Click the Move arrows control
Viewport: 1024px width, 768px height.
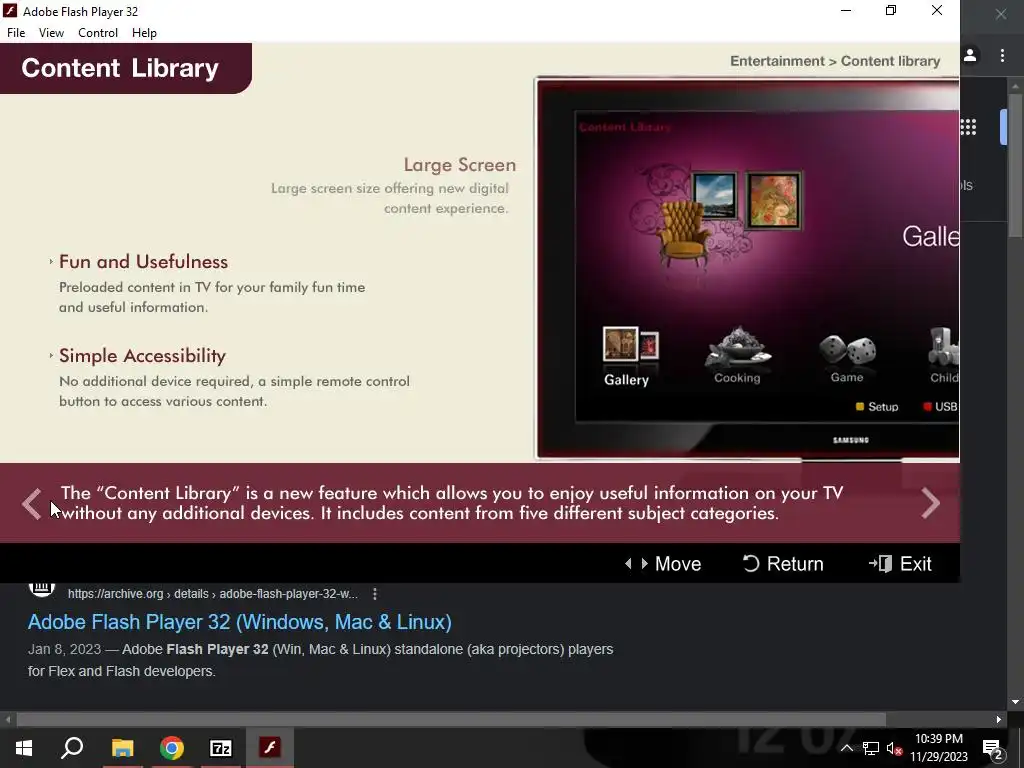pyautogui.click(x=662, y=564)
